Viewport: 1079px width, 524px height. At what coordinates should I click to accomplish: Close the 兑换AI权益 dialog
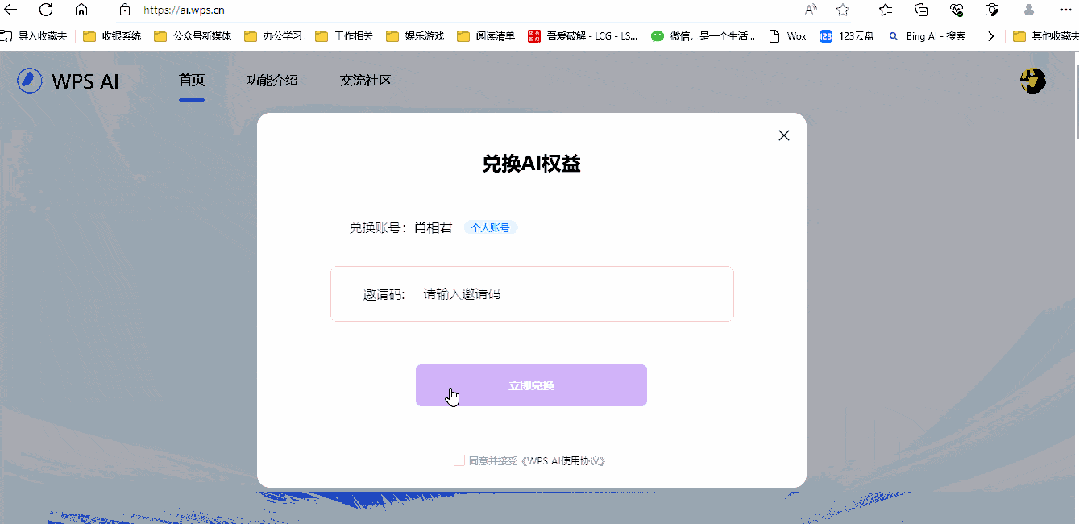[x=783, y=136]
